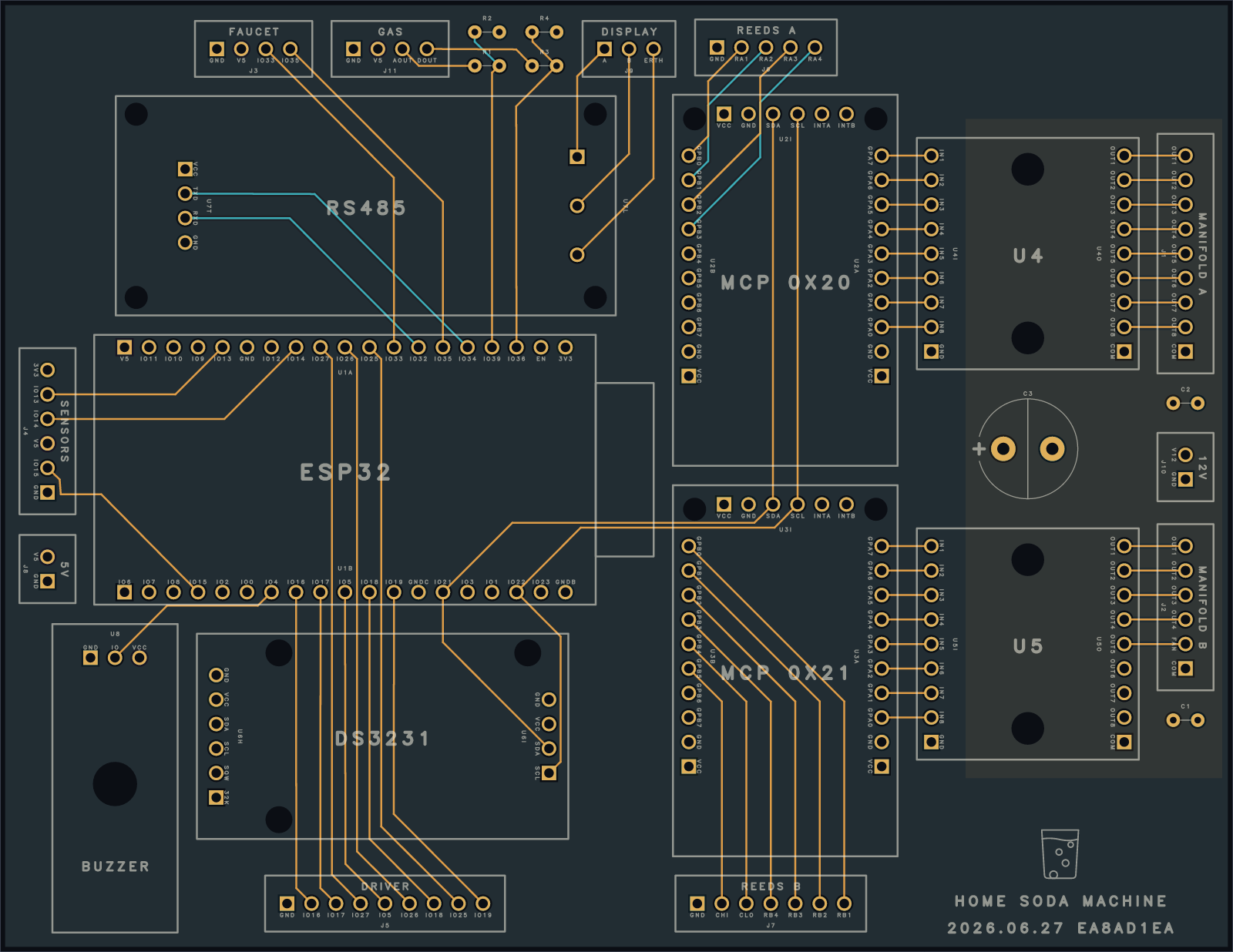Click the V12 pad of the 12V connector

coord(1186,454)
